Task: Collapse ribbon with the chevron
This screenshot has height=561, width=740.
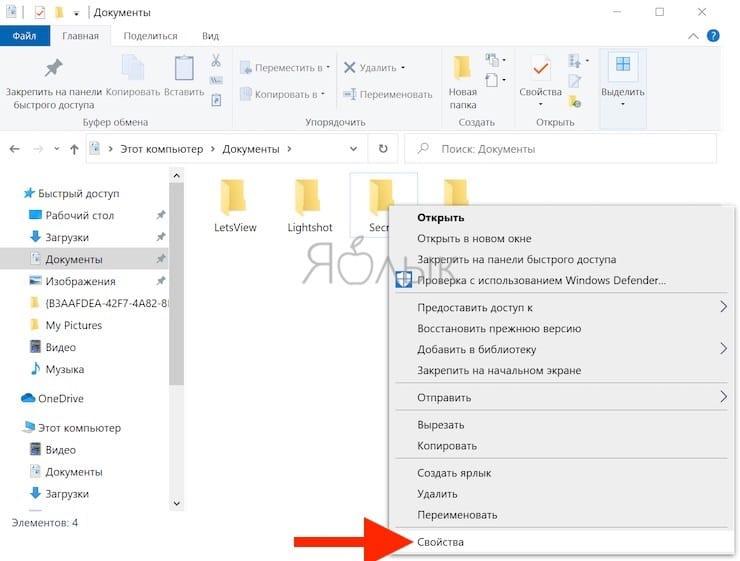Action: pos(693,36)
